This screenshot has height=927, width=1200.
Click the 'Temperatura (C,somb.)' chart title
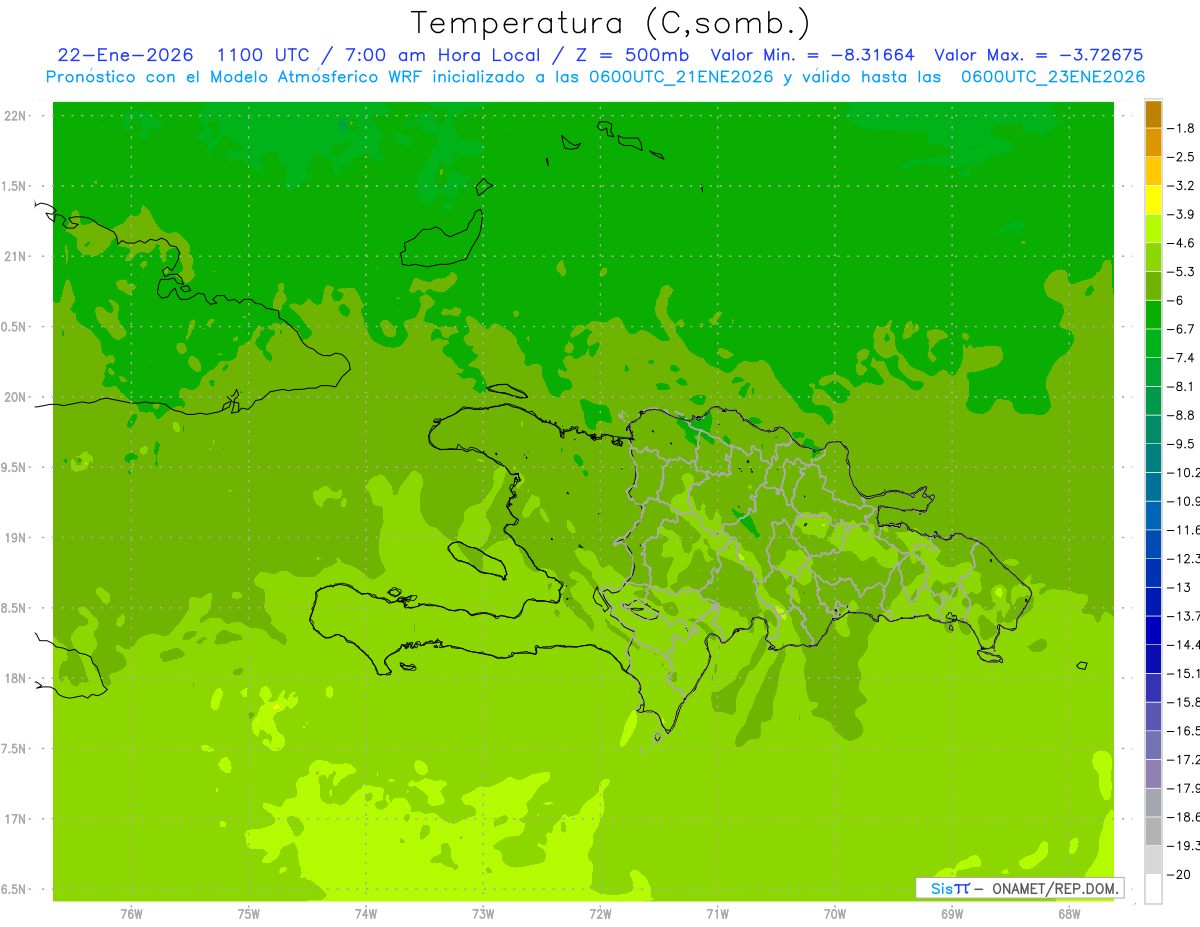tap(611, 22)
